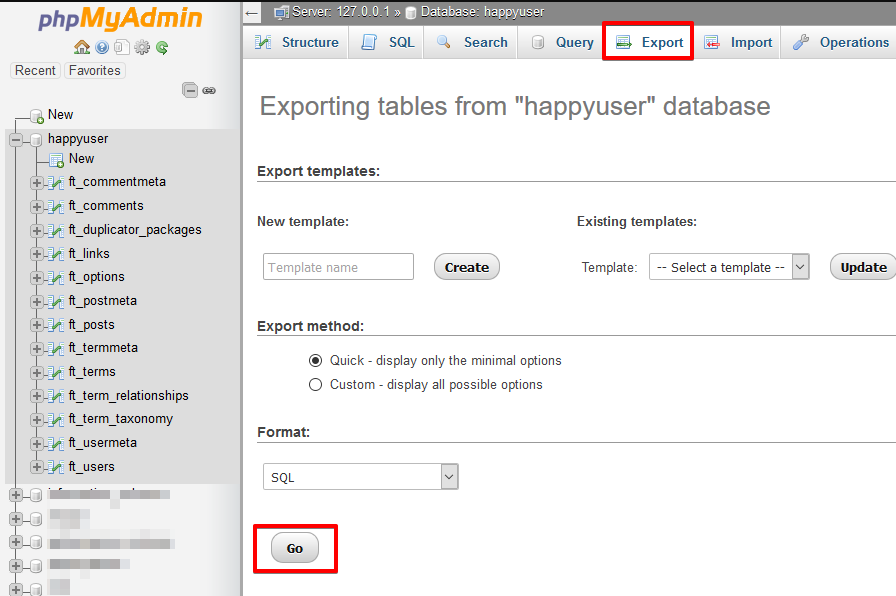Open the Select a template dropdown

point(729,267)
